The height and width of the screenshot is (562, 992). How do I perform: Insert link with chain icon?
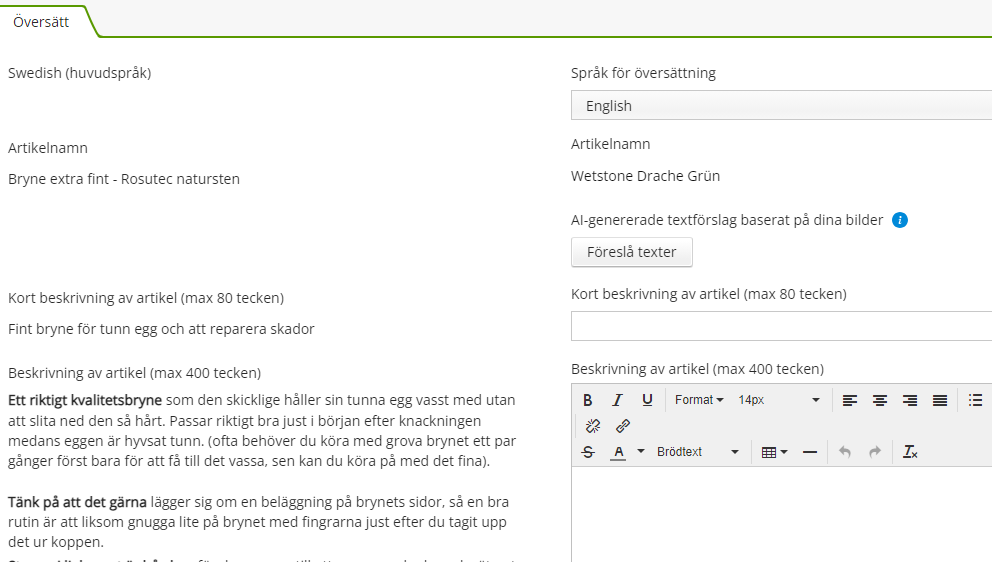click(x=623, y=426)
